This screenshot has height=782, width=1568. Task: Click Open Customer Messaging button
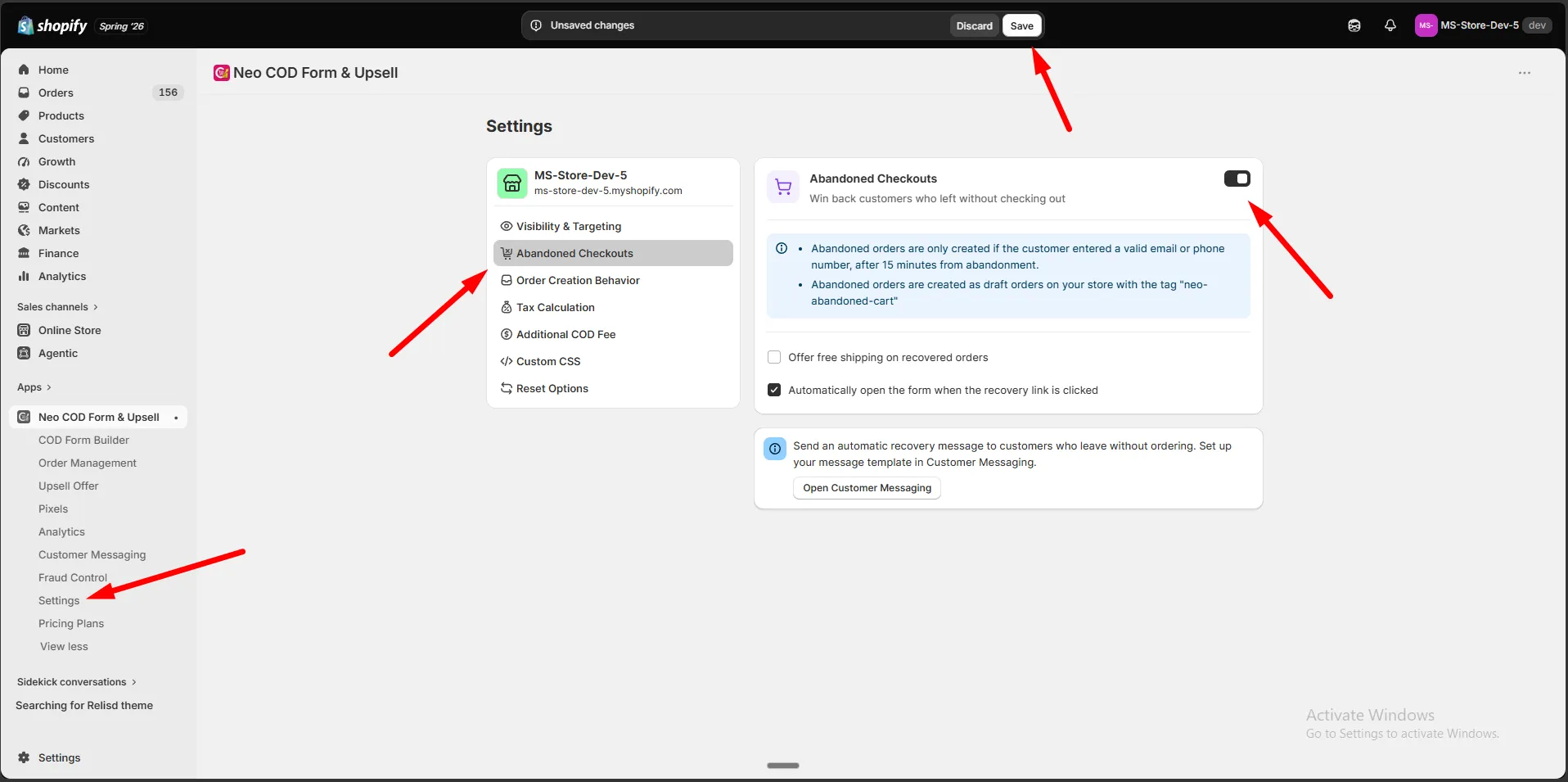point(867,488)
